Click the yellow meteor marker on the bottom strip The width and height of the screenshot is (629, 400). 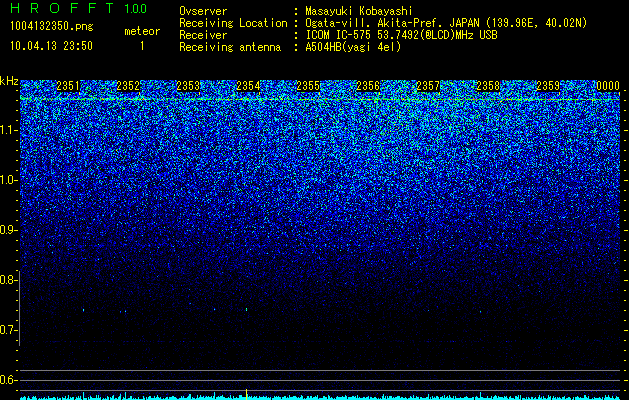(246, 394)
